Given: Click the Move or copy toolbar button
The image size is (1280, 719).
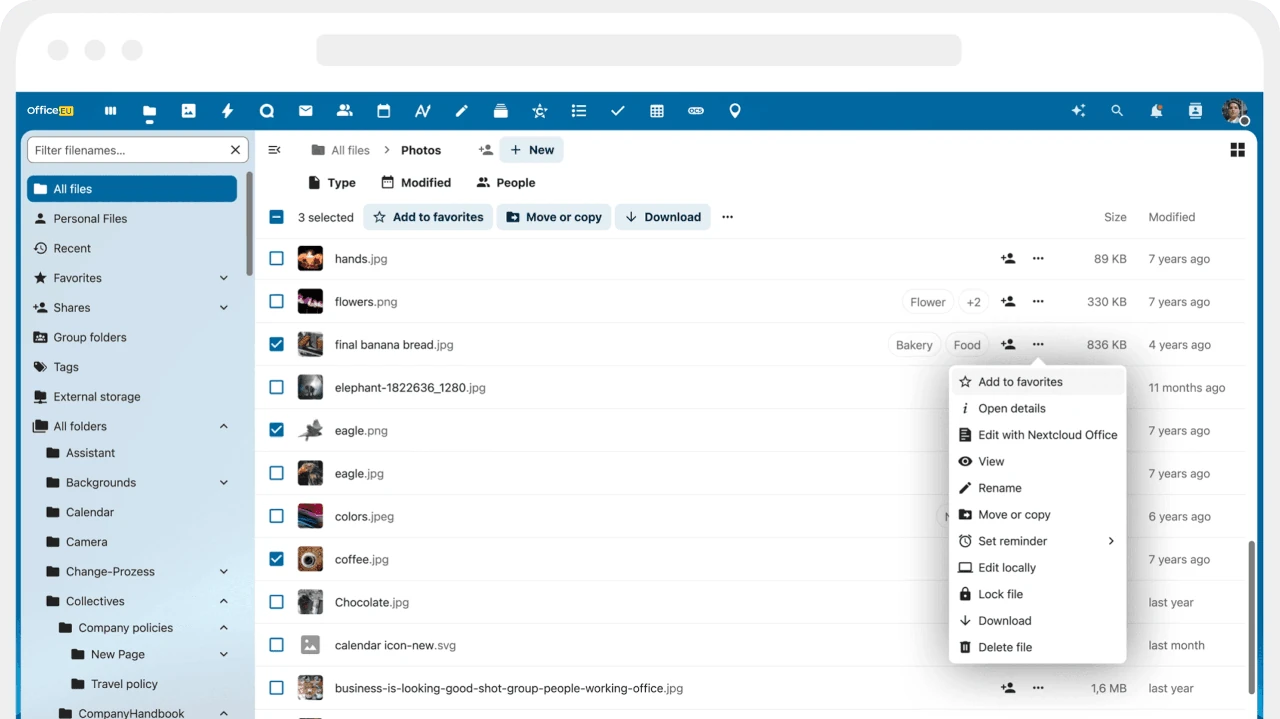Looking at the screenshot, I should [x=554, y=217].
